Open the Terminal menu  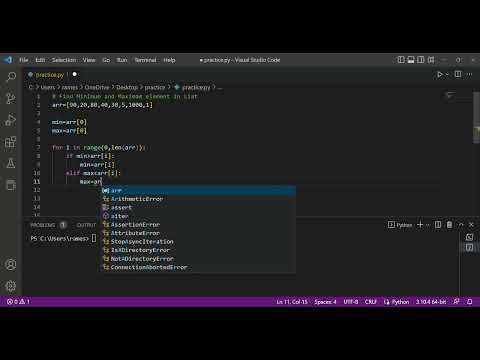pyautogui.click(x=145, y=60)
